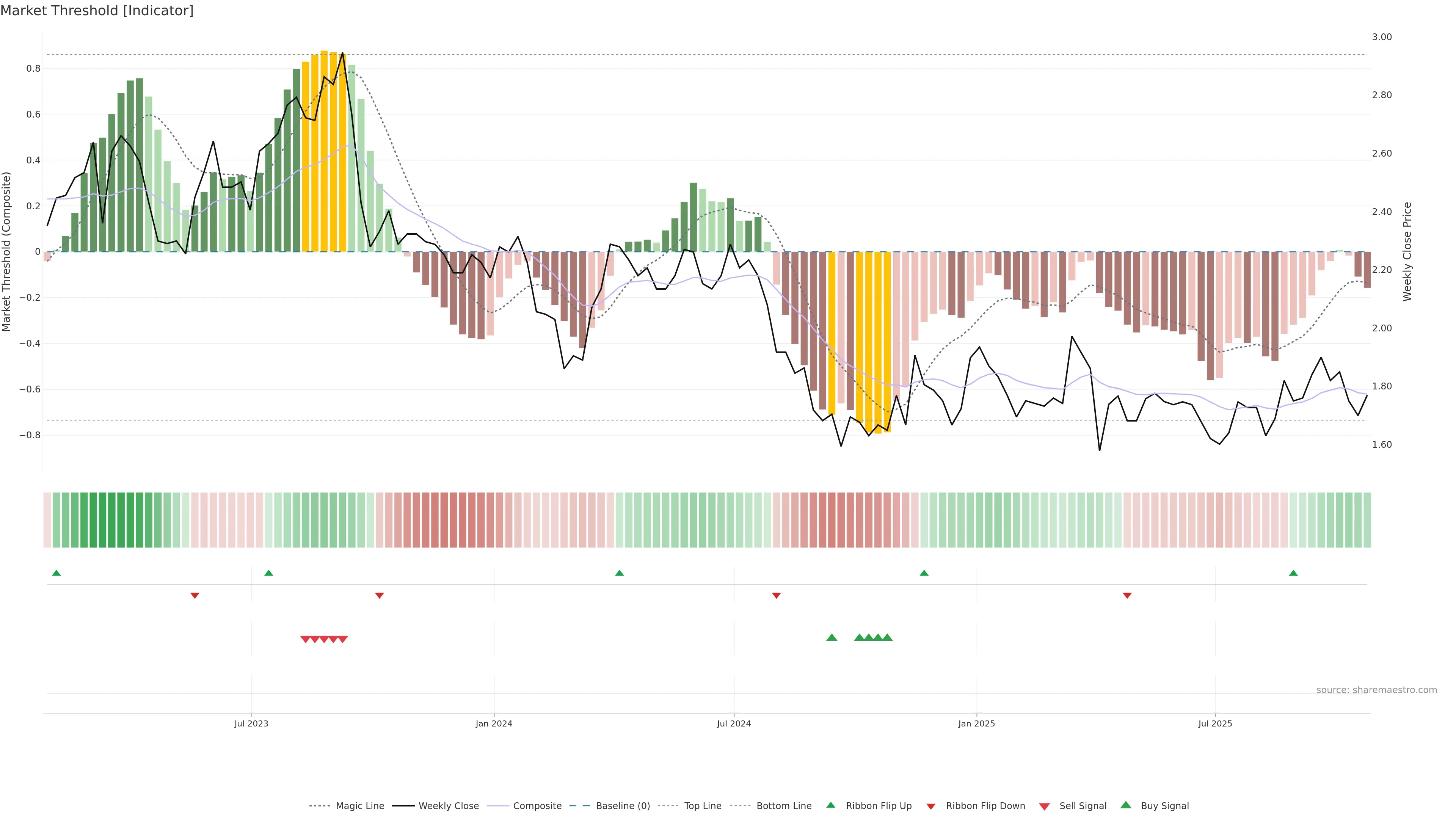Click the Ribbon Flip Up legend triangle
1456x819 pixels.
click(x=830, y=805)
